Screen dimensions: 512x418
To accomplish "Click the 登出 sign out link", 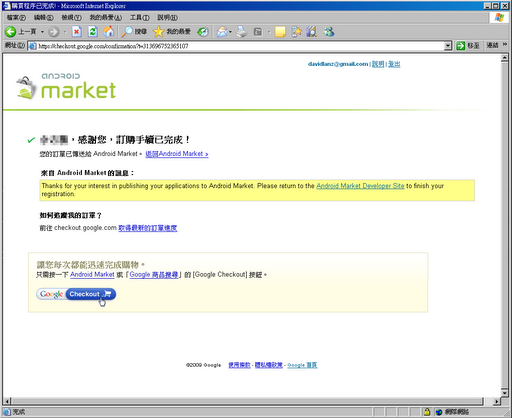I will (394, 64).
